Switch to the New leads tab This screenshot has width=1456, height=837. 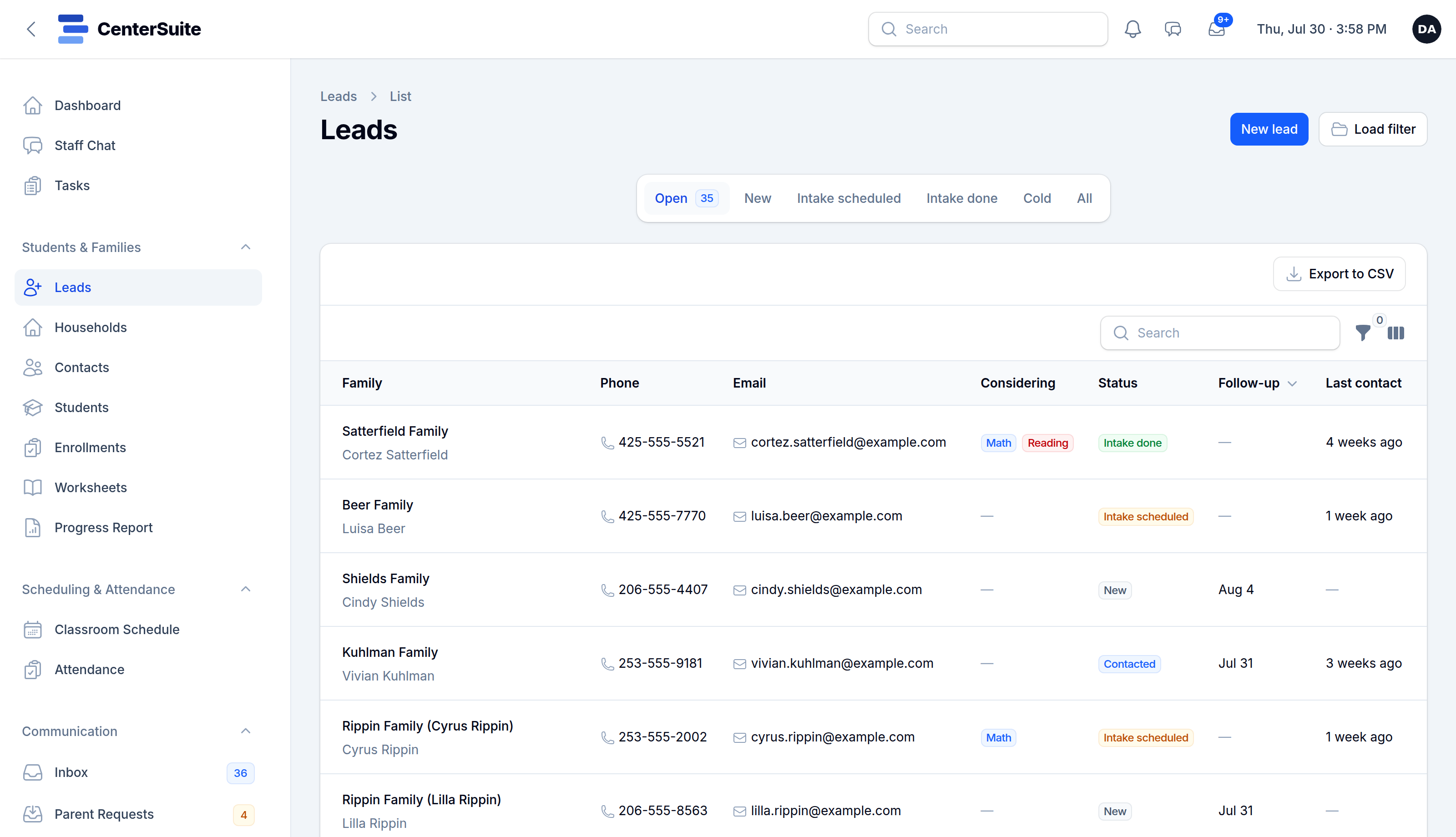coord(758,198)
